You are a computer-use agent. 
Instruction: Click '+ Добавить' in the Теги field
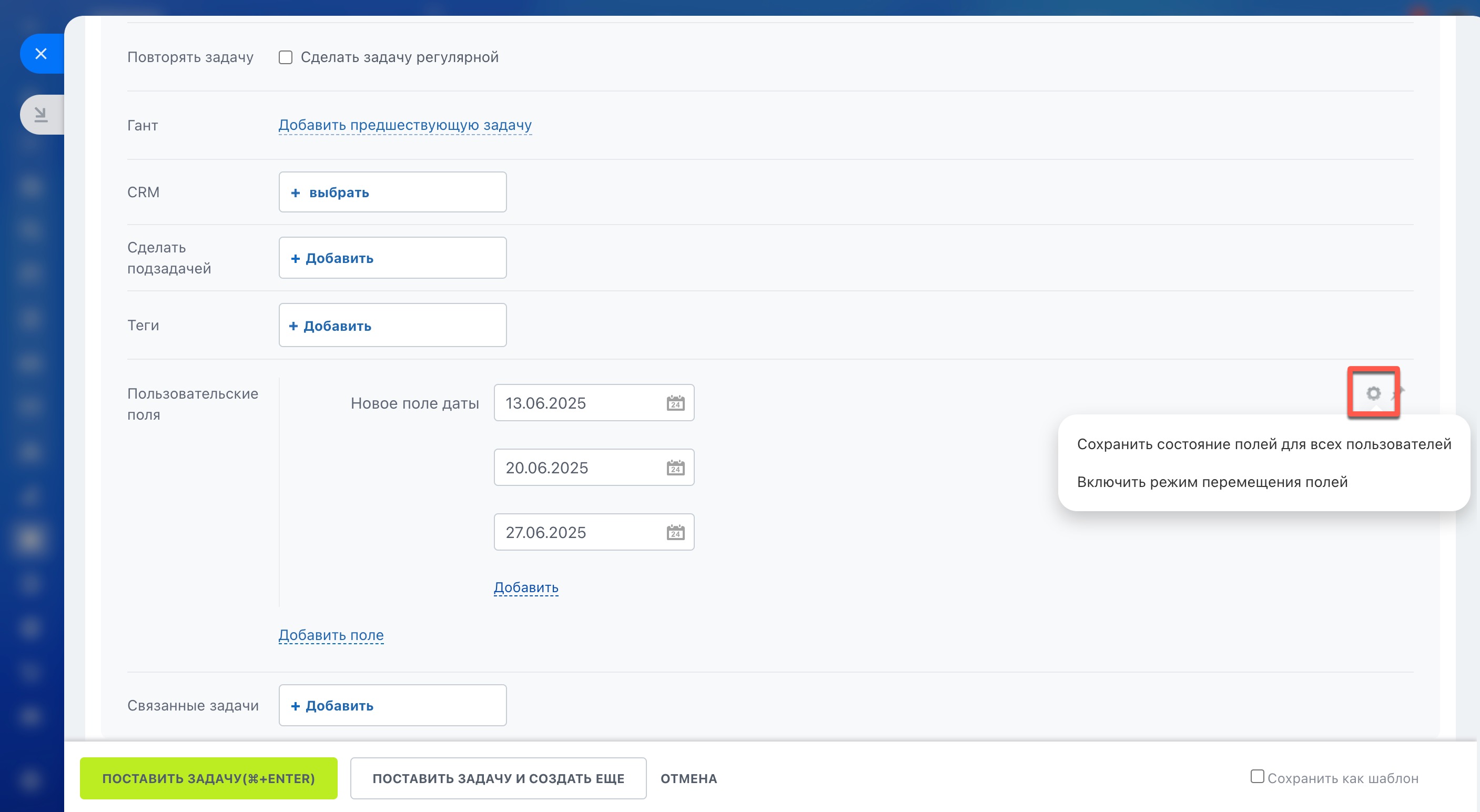pyautogui.click(x=392, y=325)
